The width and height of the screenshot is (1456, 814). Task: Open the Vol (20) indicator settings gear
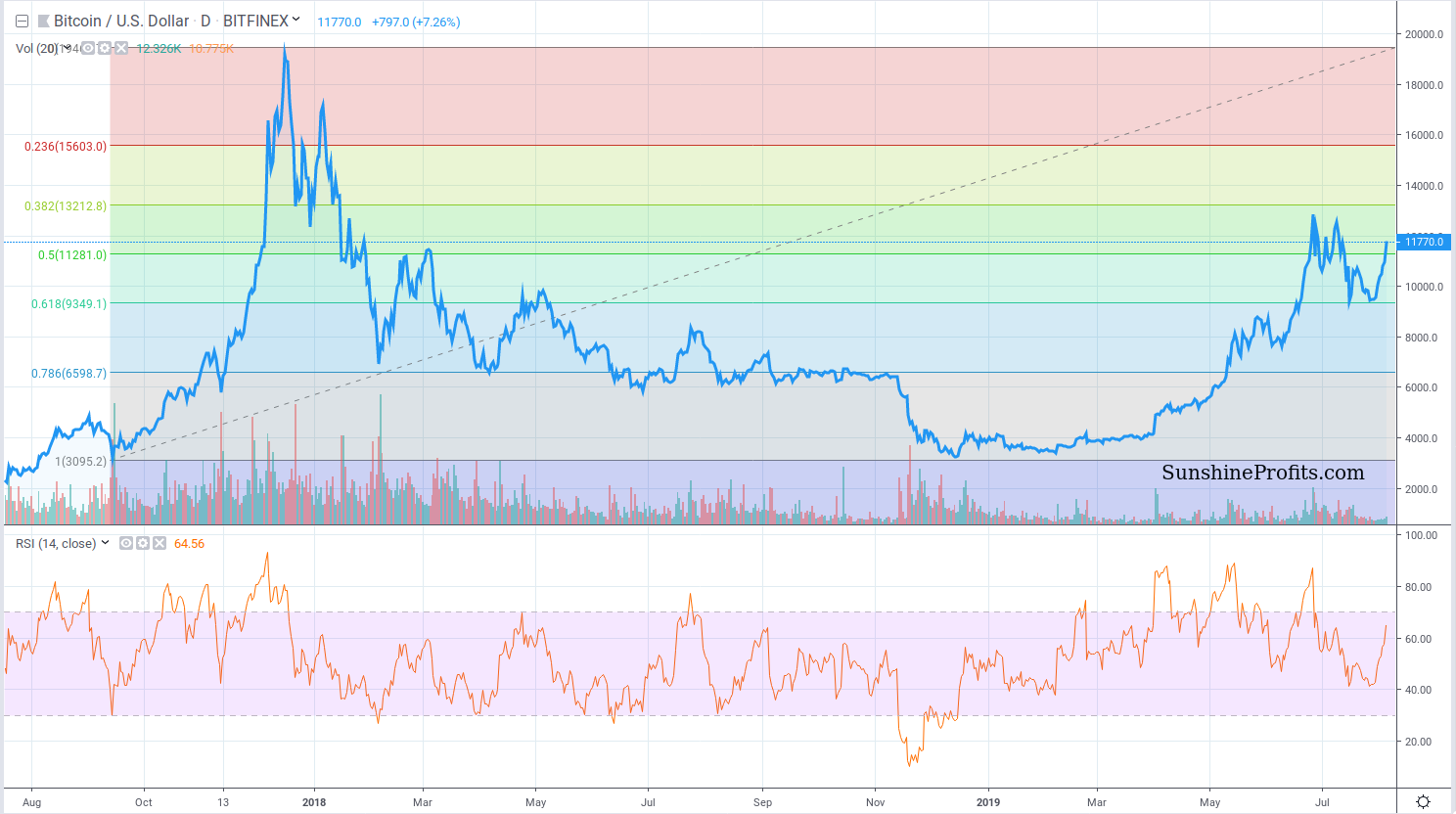105,48
